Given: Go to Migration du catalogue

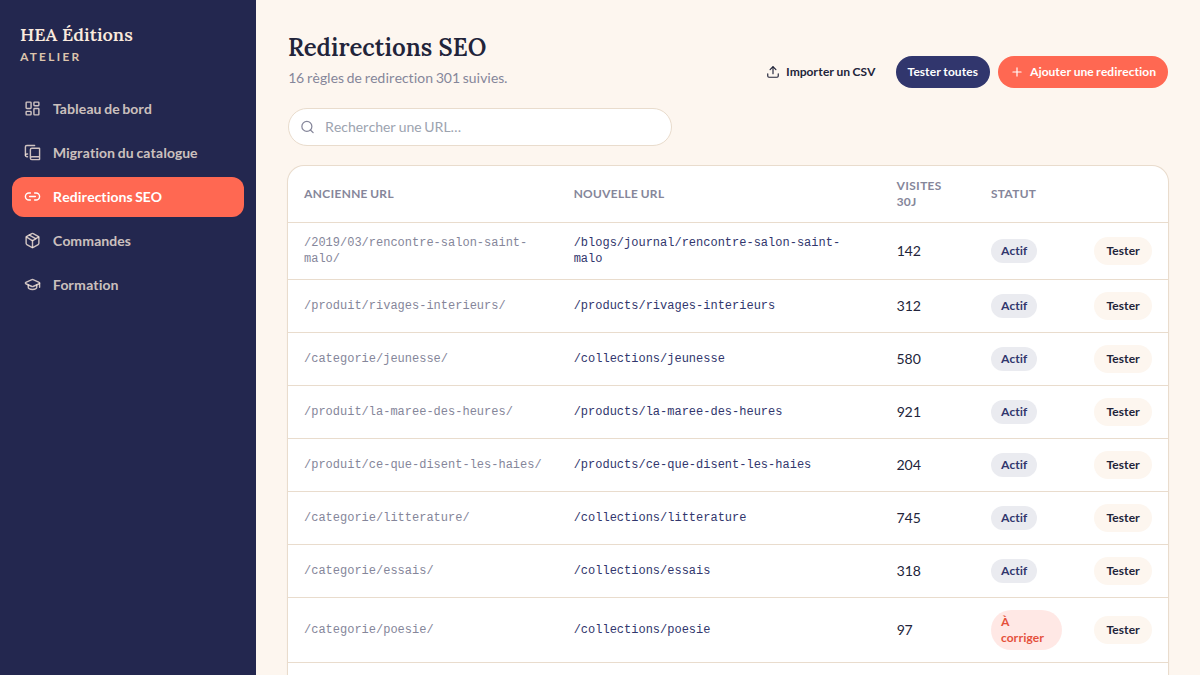Looking at the screenshot, I should [x=128, y=153].
